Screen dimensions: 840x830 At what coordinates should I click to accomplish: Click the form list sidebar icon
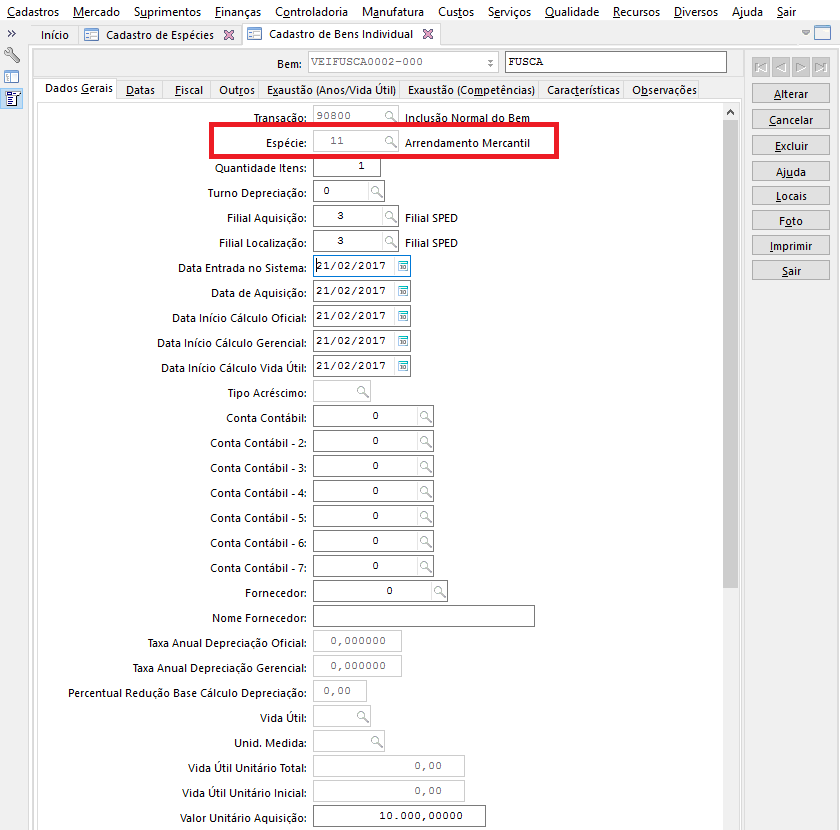coord(12,99)
